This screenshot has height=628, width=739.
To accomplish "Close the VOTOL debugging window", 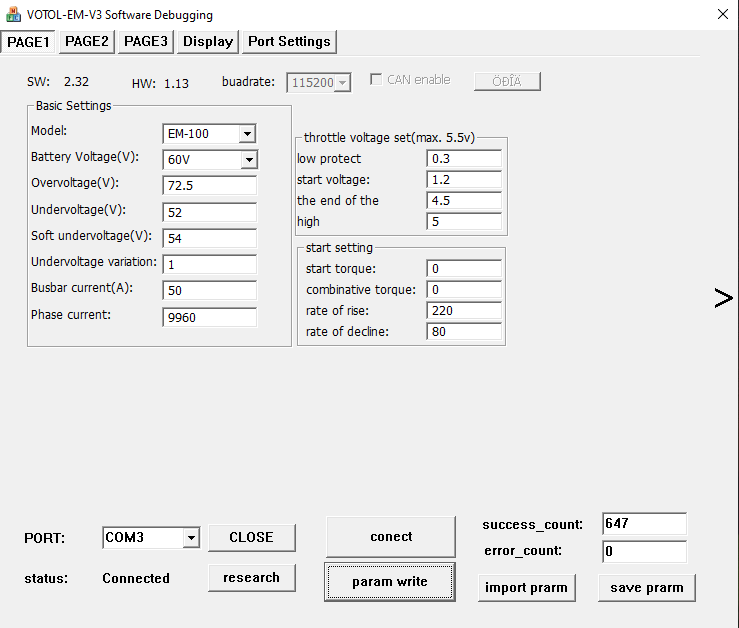I will point(722,14).
